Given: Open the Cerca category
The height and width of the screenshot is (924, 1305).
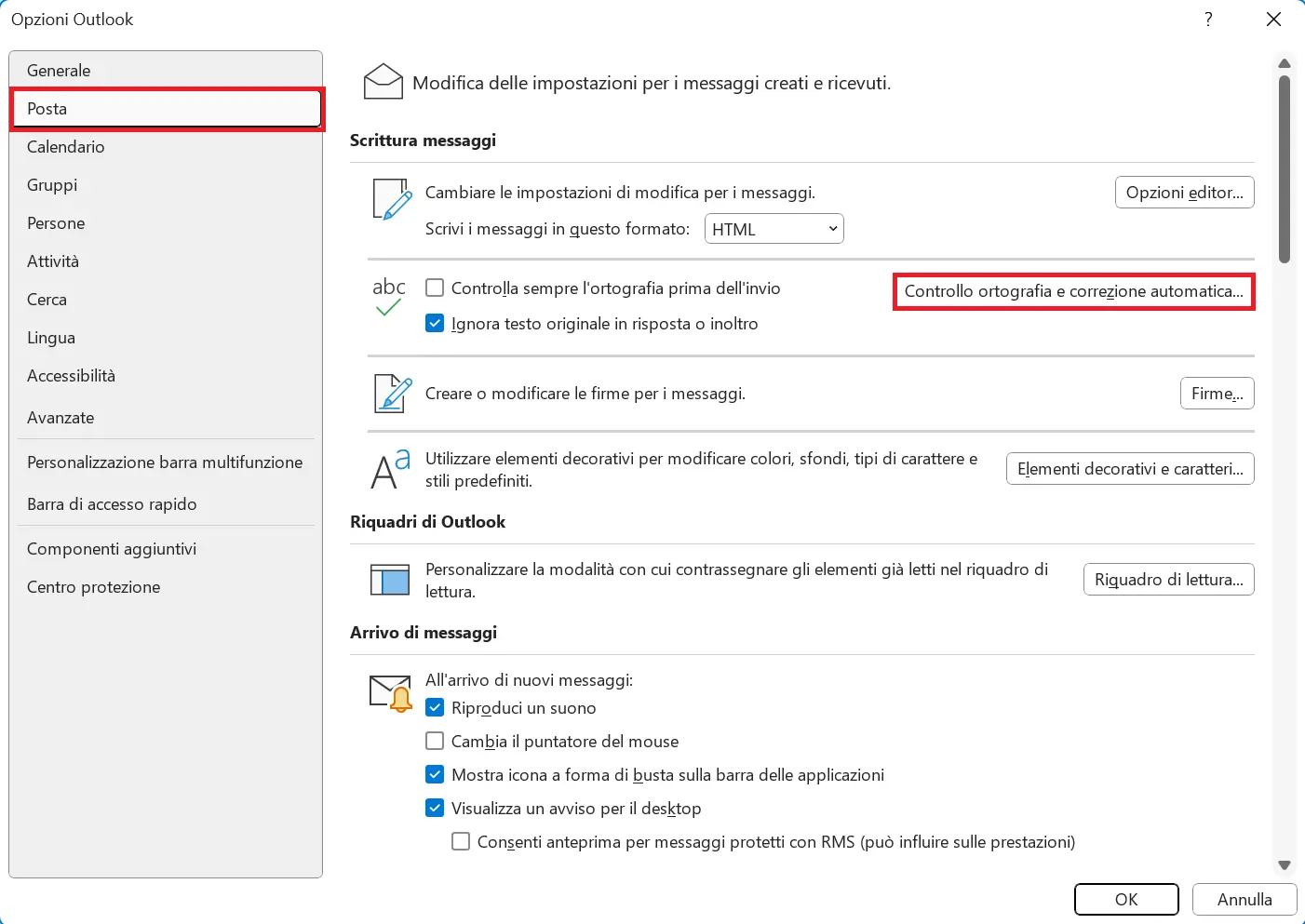Looking at the screenshot, I should (x=166, y=300).
